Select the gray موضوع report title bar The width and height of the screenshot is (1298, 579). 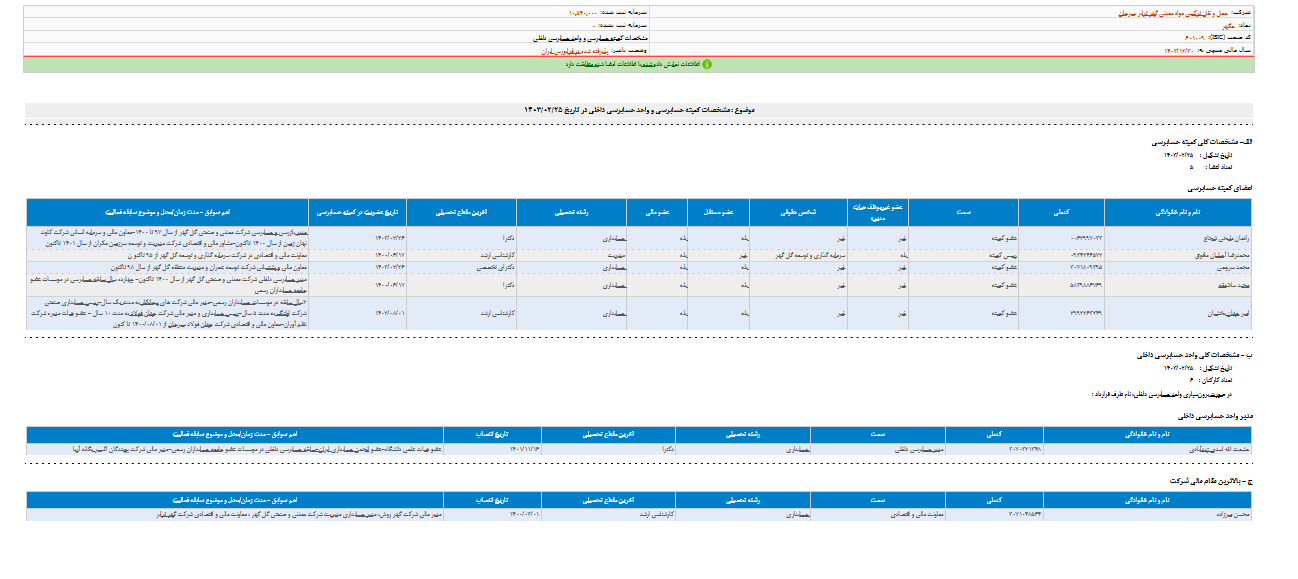[638, 109]
